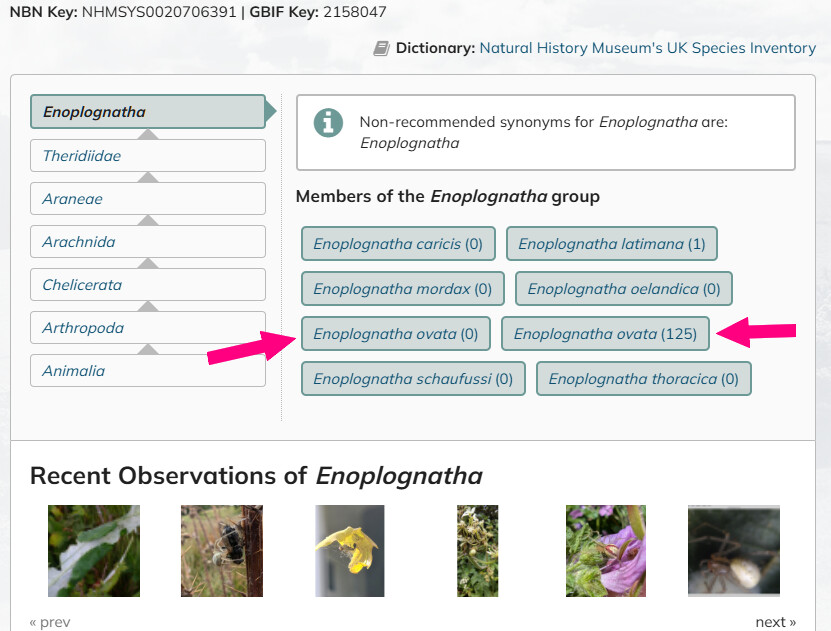Open Natural History Museum's UK Species Inventory link
The width and height of the screenshot is (831, 631).
click(x=648, y=48)
